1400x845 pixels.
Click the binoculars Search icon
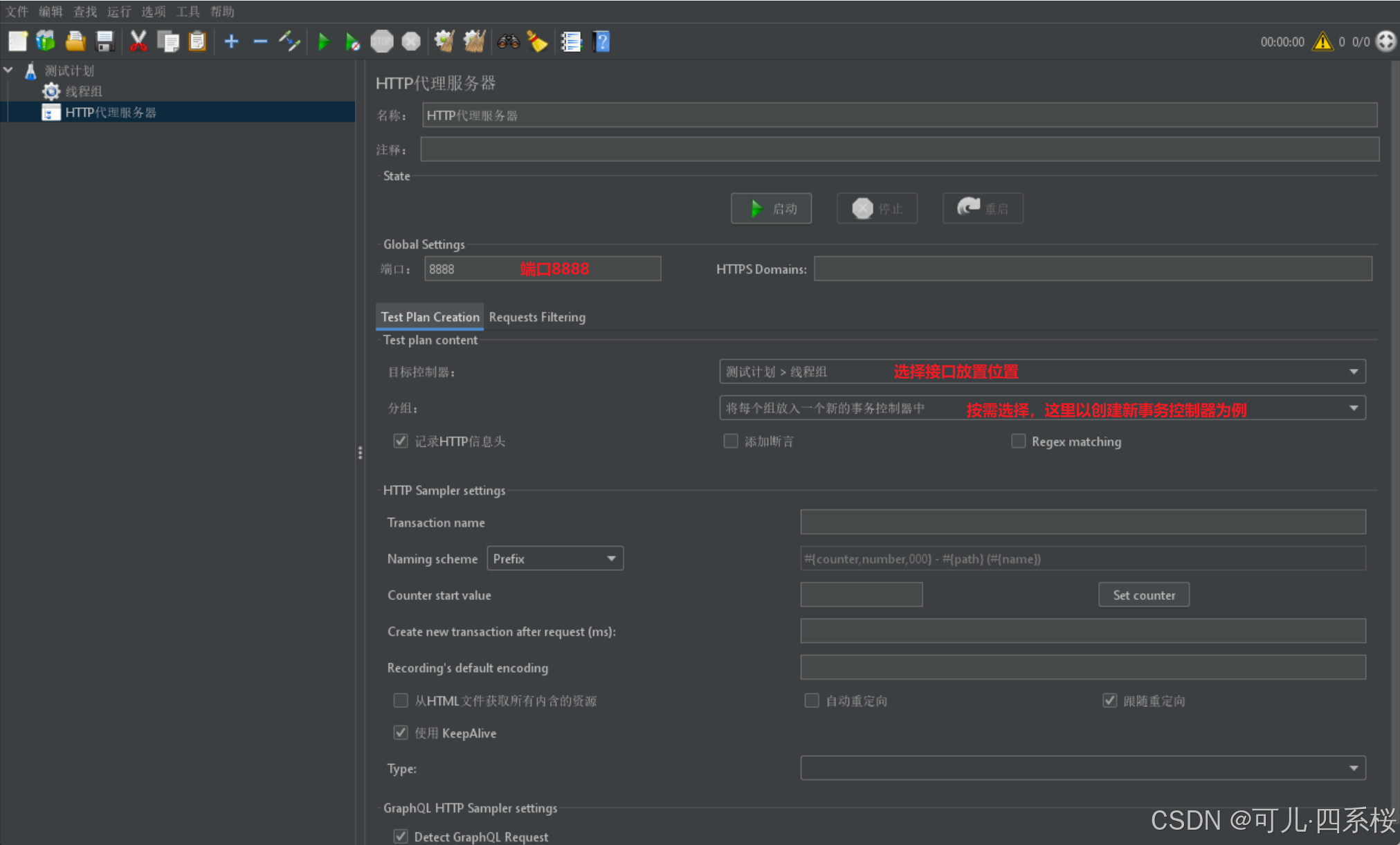508,42
